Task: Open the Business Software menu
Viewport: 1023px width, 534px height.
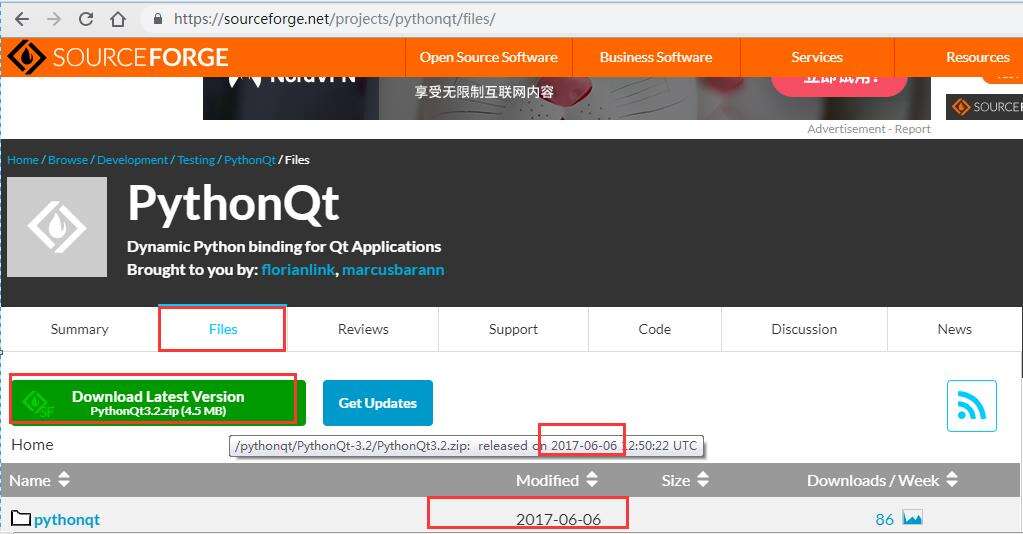Action: (x=656, y=57)
